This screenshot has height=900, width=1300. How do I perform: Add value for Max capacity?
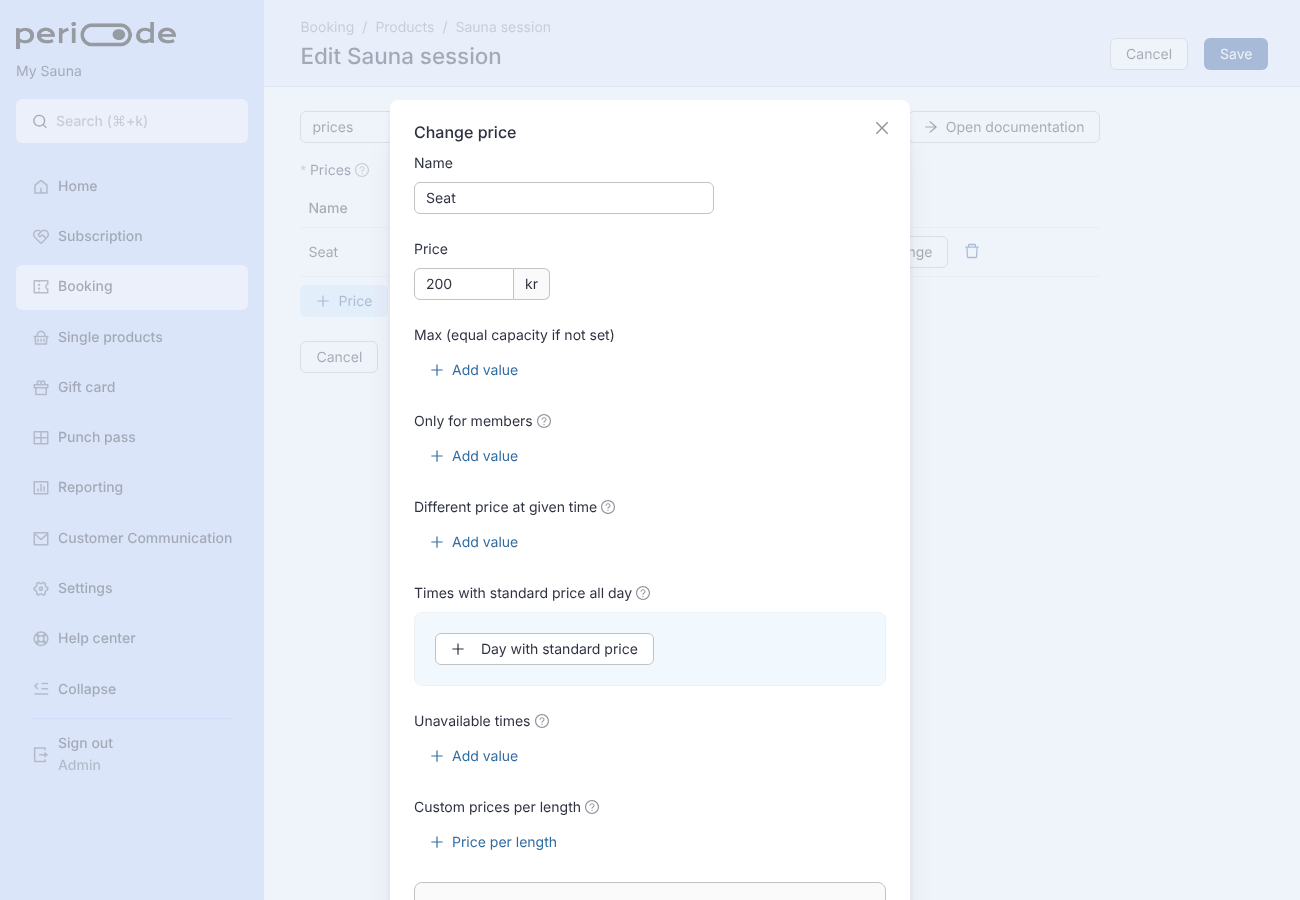474,370
